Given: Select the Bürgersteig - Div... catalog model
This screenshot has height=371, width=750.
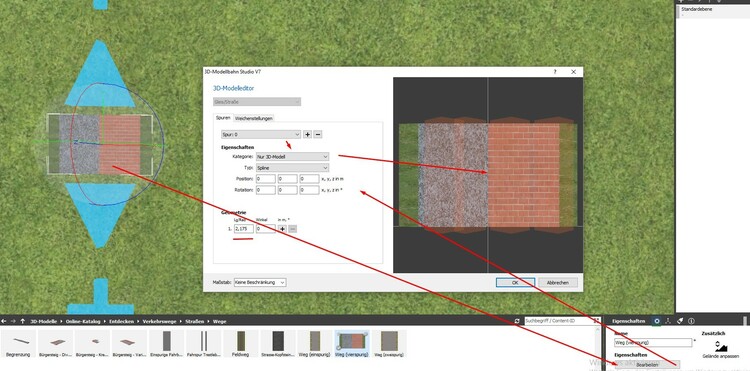Looking at the screenshot, I should [55, 344].
